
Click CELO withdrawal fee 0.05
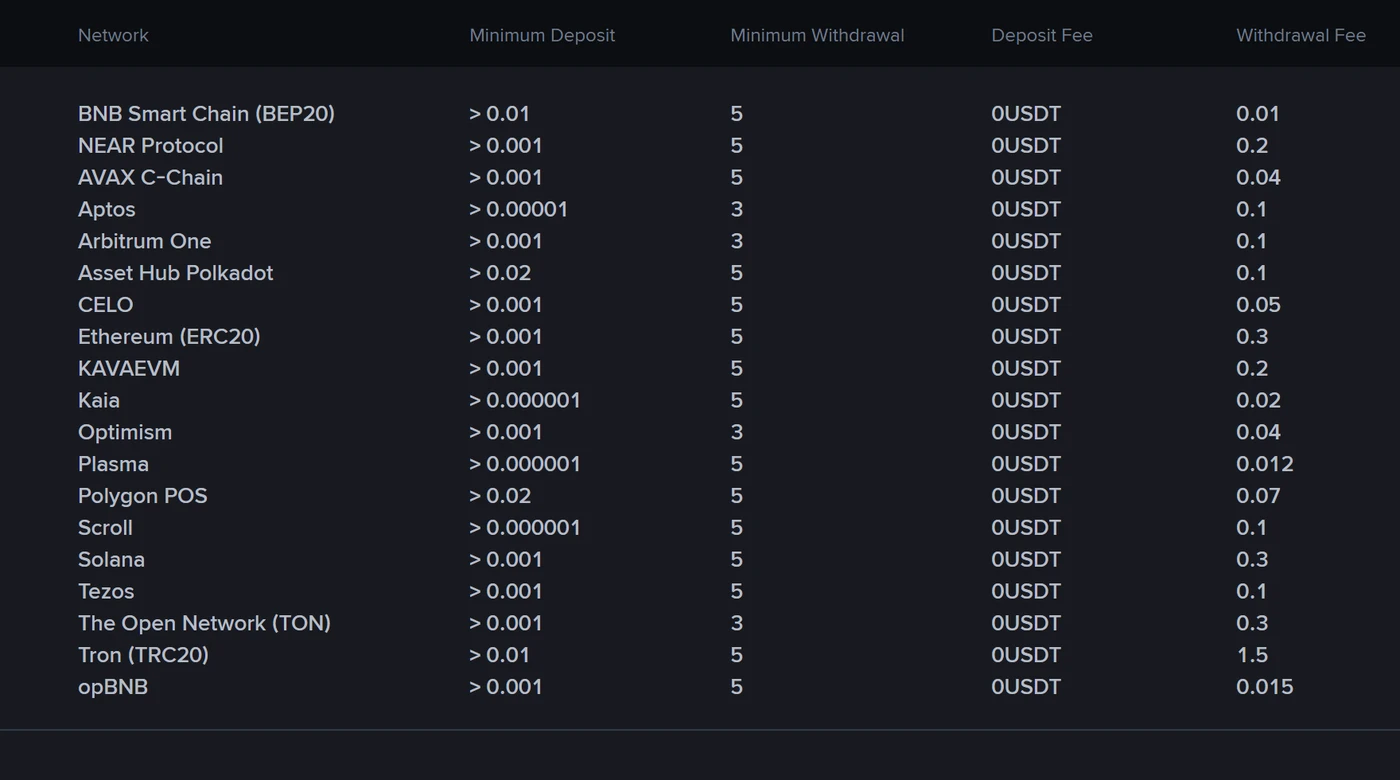[x=1258, y=305]
